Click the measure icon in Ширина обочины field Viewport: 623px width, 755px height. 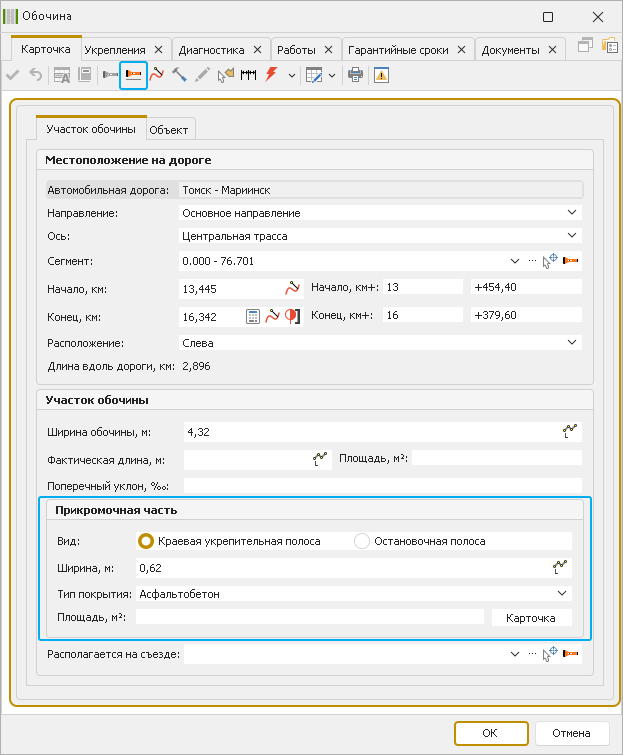pyautogui.click(x=571, y=432)
